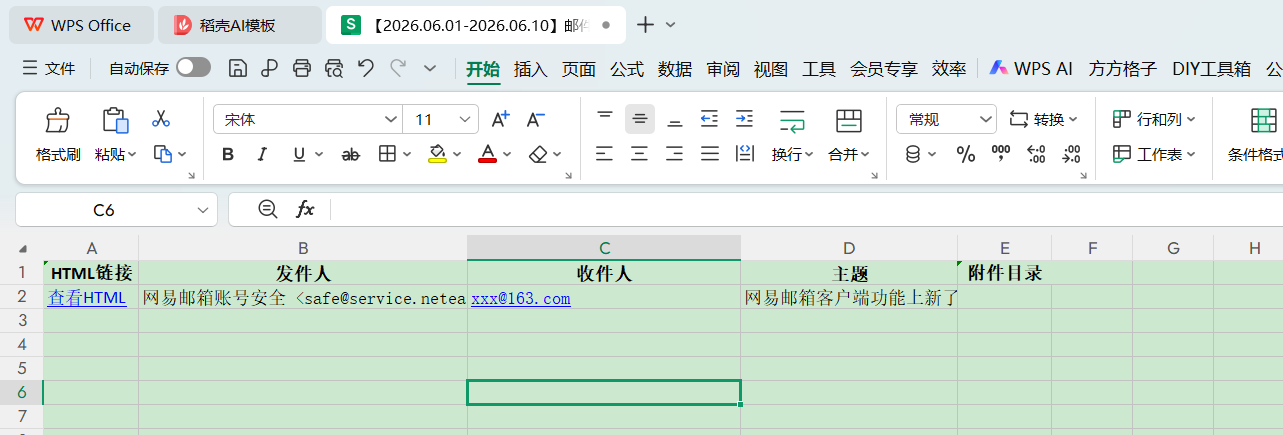Align text to middle of cell
Screen dimensions: 1283x435
640,119
